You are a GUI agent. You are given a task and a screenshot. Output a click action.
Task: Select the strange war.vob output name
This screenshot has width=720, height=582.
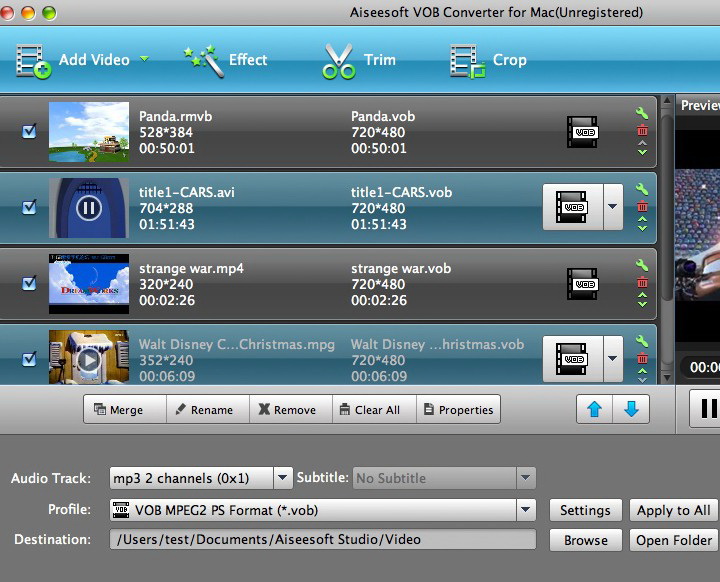click(x=401, y=268)
